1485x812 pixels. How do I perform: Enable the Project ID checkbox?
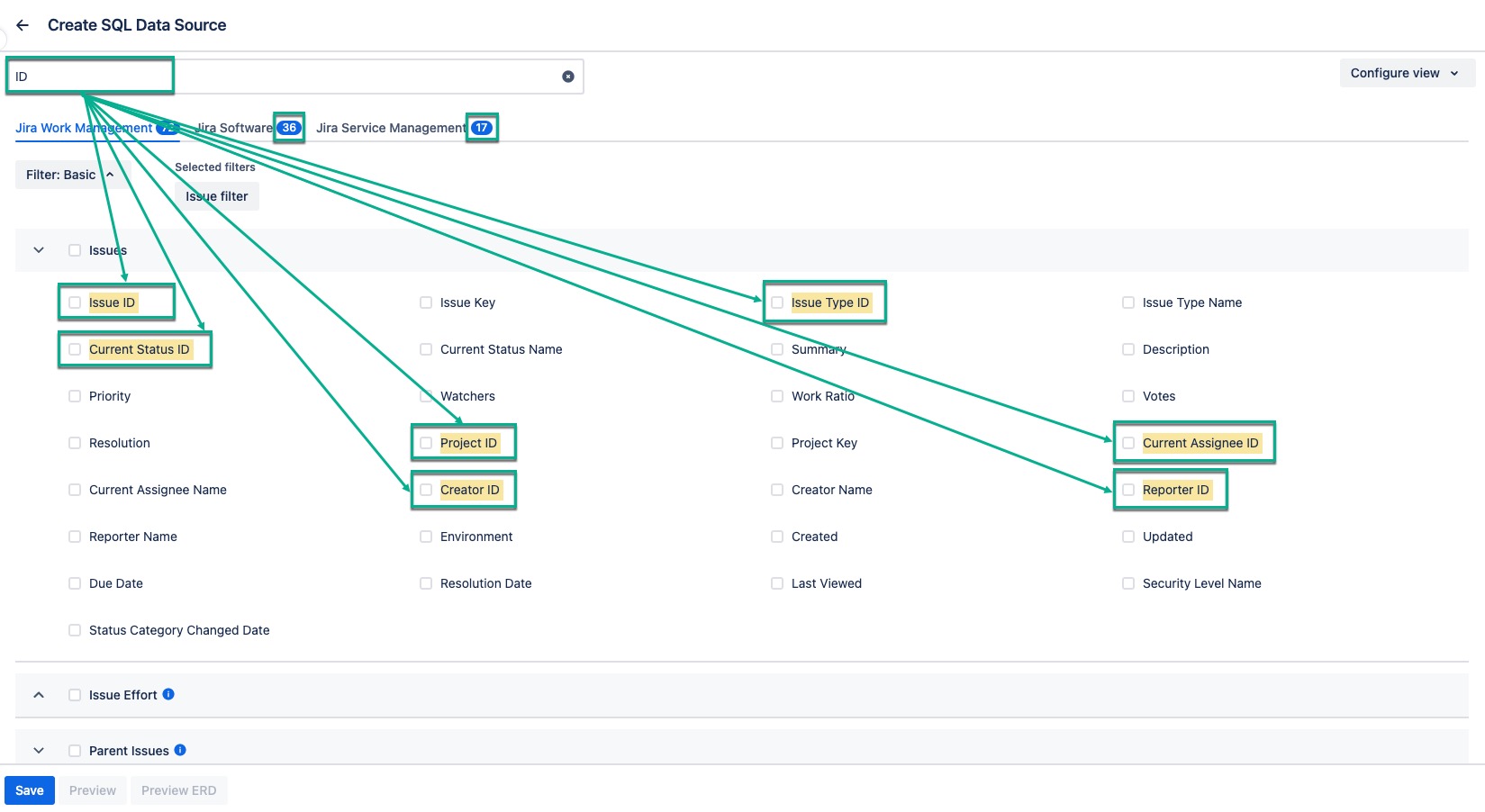coord(426,443)
